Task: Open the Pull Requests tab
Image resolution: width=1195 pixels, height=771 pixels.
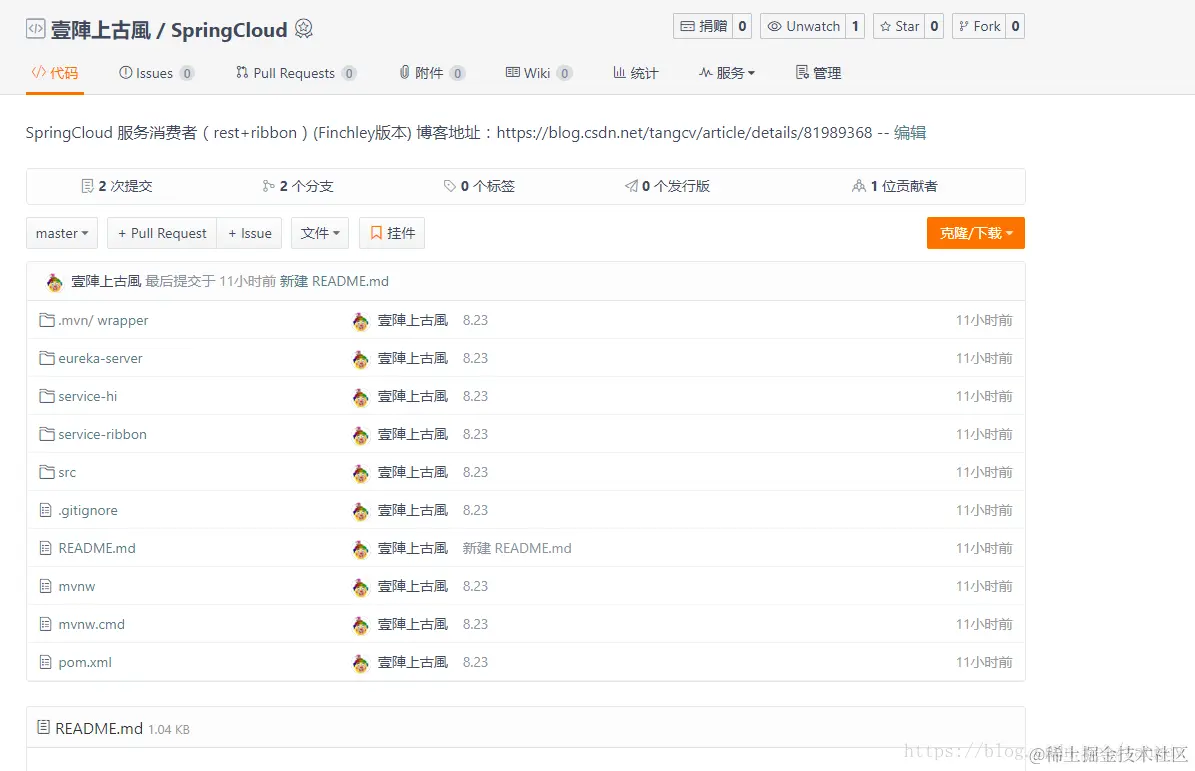Action: click(296, 73)
